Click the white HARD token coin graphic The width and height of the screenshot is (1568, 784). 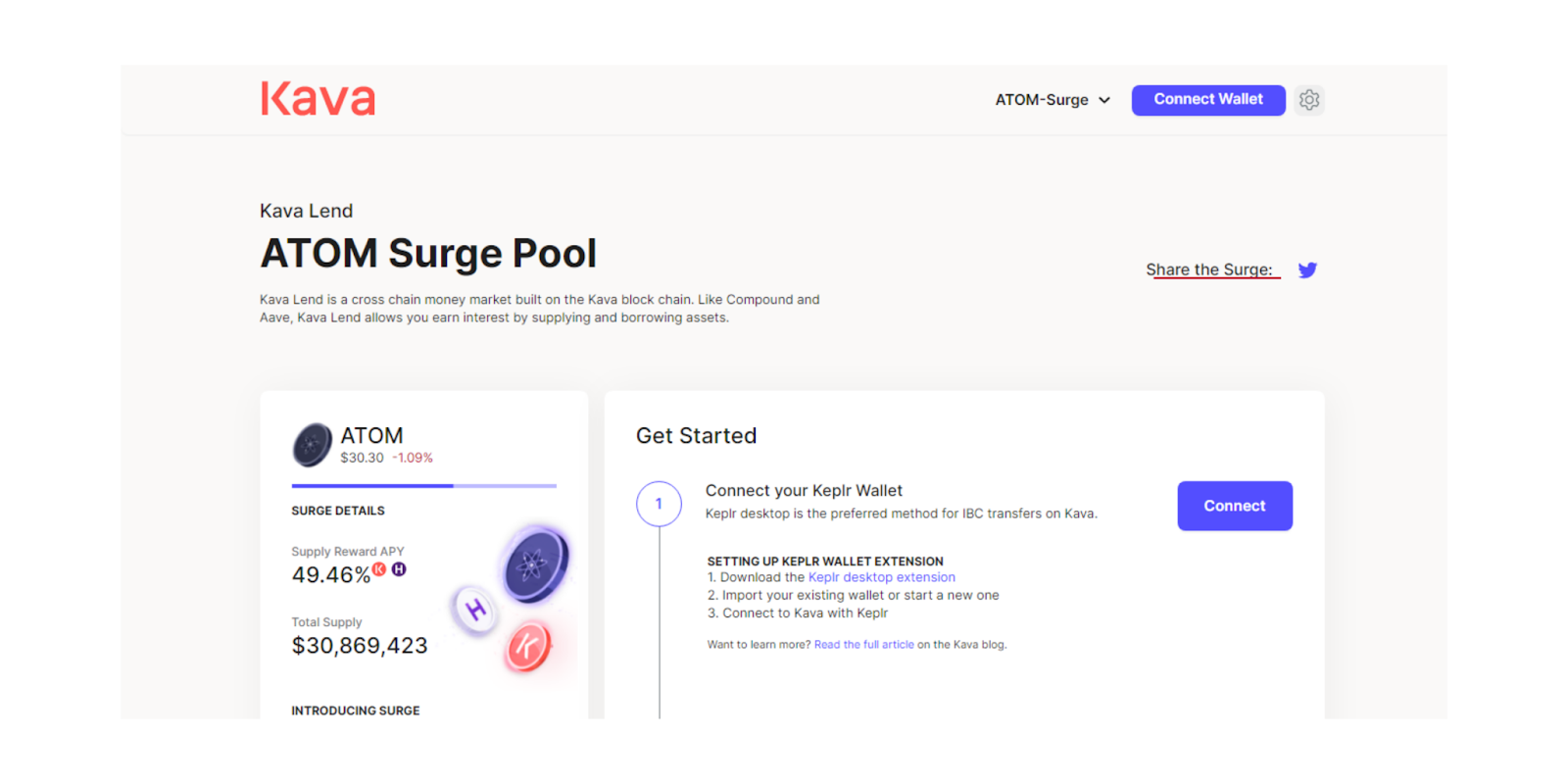pyautogui.click(x=475, y=610)
